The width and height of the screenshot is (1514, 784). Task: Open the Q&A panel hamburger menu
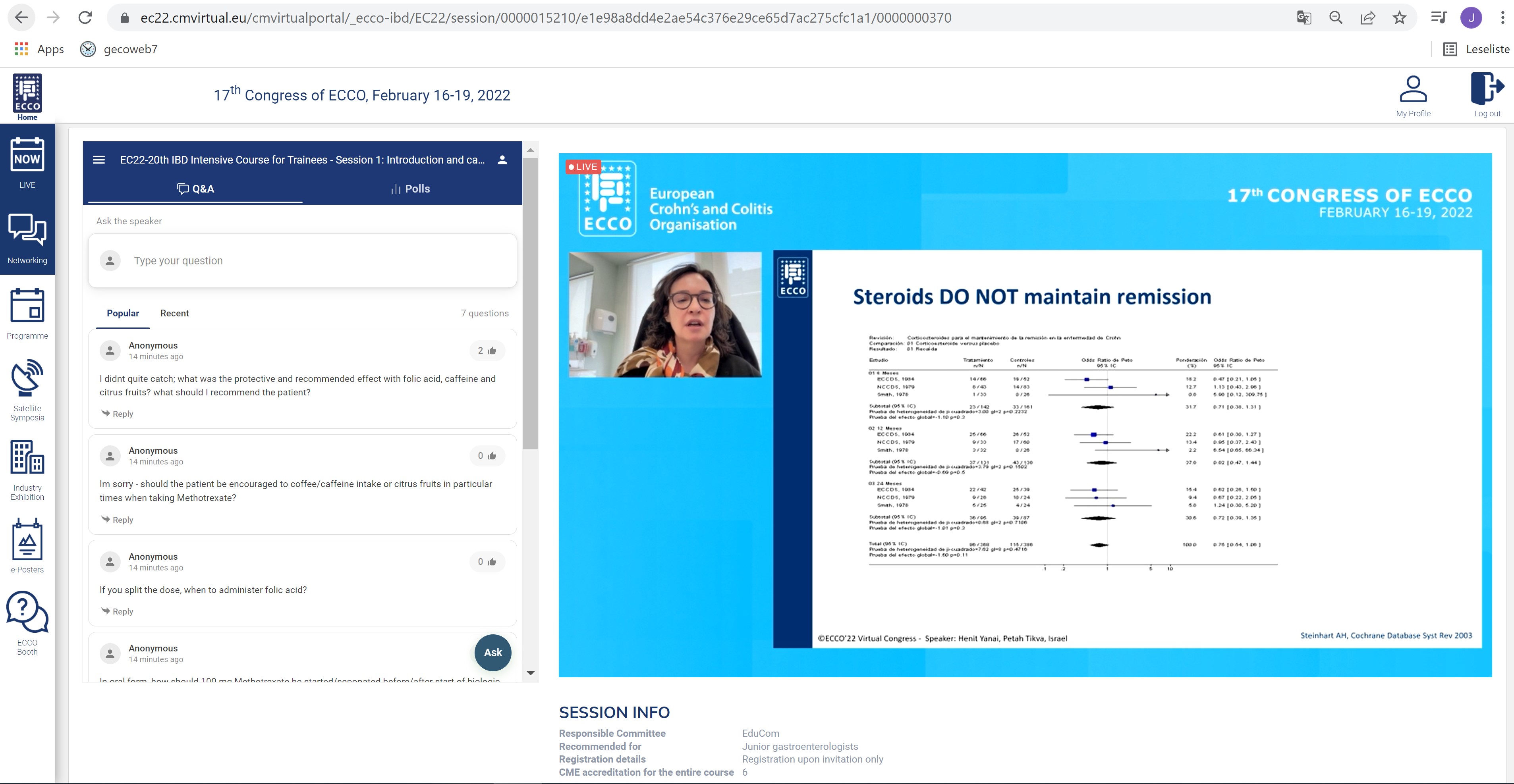[x=99, y=160]
